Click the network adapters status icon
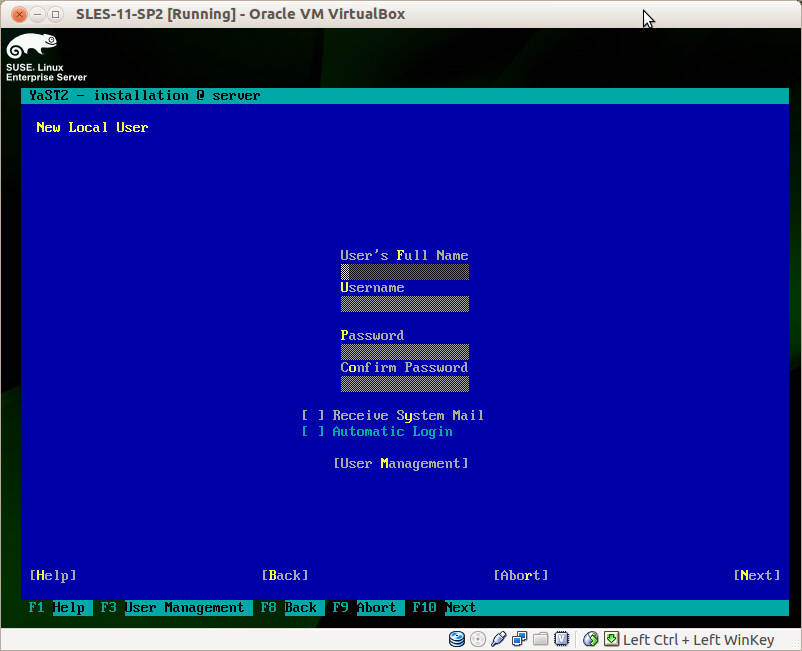802x651 pixels. pos(520,639)
